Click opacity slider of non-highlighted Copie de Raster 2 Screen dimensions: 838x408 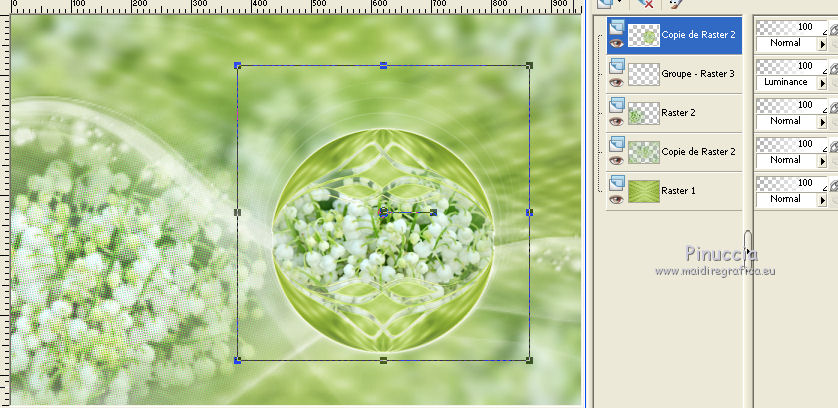[792, 144]
